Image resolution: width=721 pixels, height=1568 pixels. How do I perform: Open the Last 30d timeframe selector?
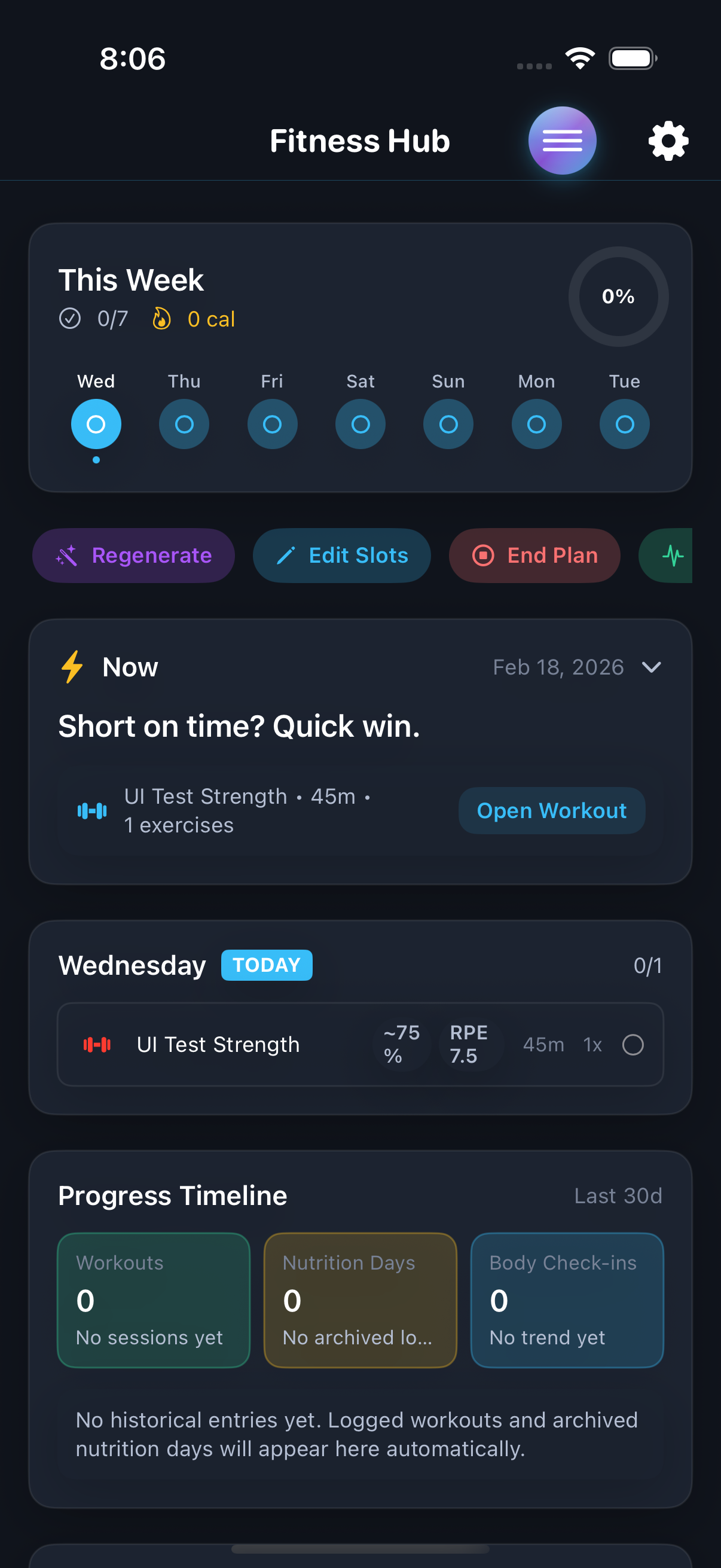click(619, 1195)
